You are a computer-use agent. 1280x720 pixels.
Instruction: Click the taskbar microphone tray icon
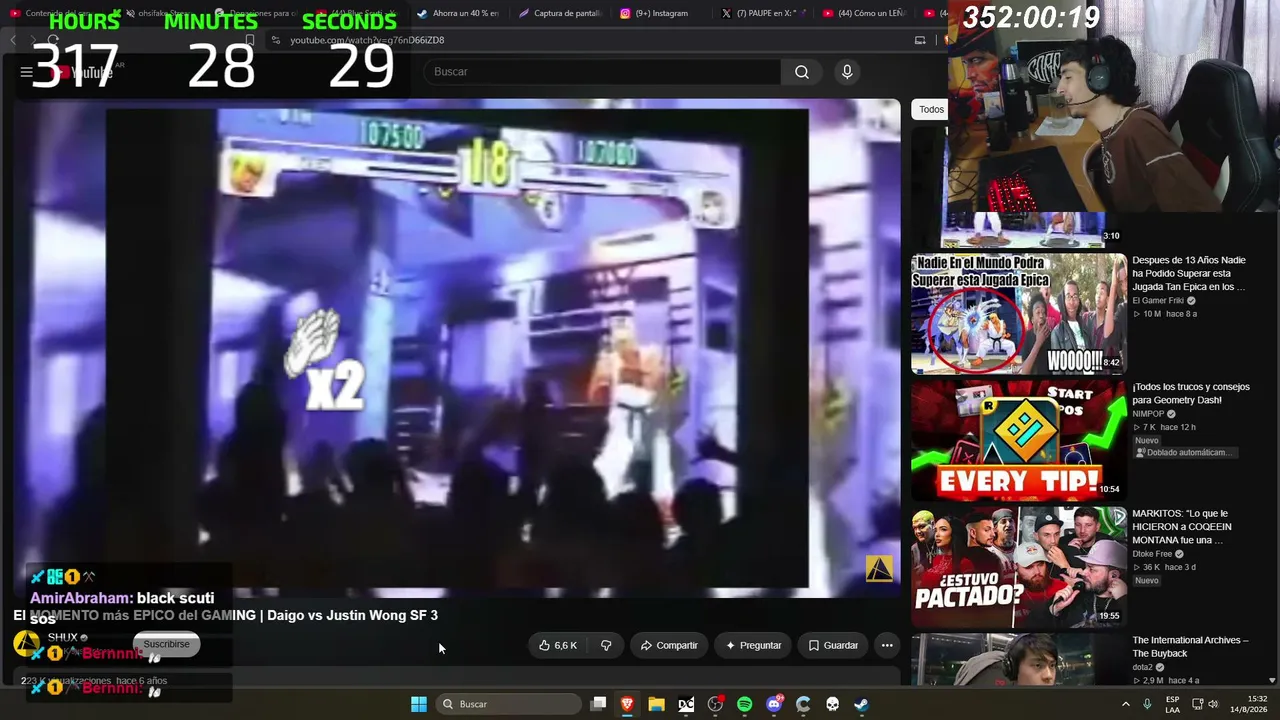[1147, 704]
